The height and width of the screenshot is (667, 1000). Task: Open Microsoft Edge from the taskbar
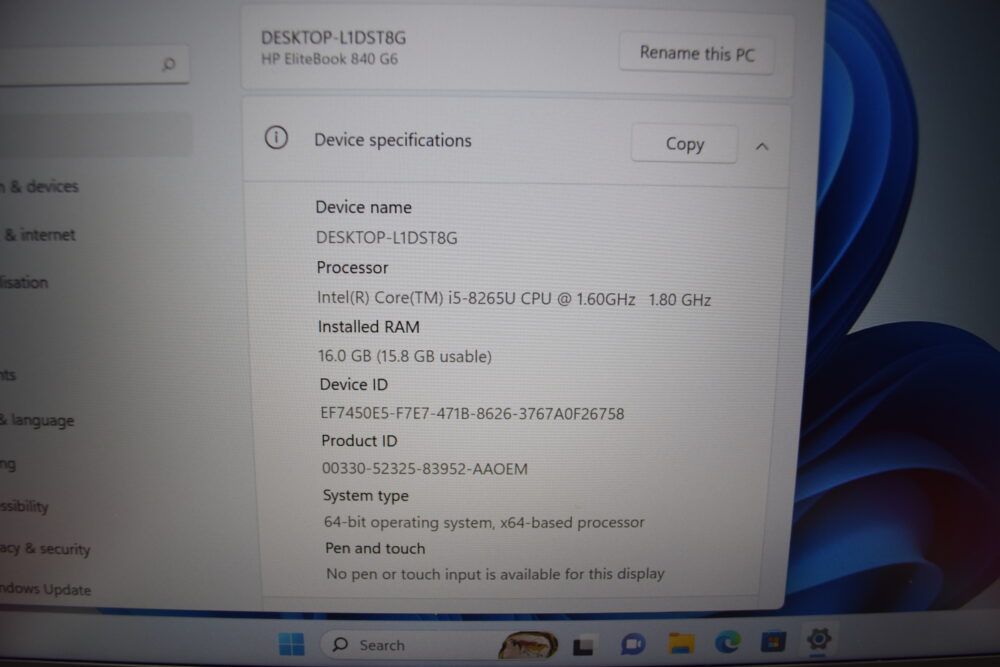click(x=727, y=642)
